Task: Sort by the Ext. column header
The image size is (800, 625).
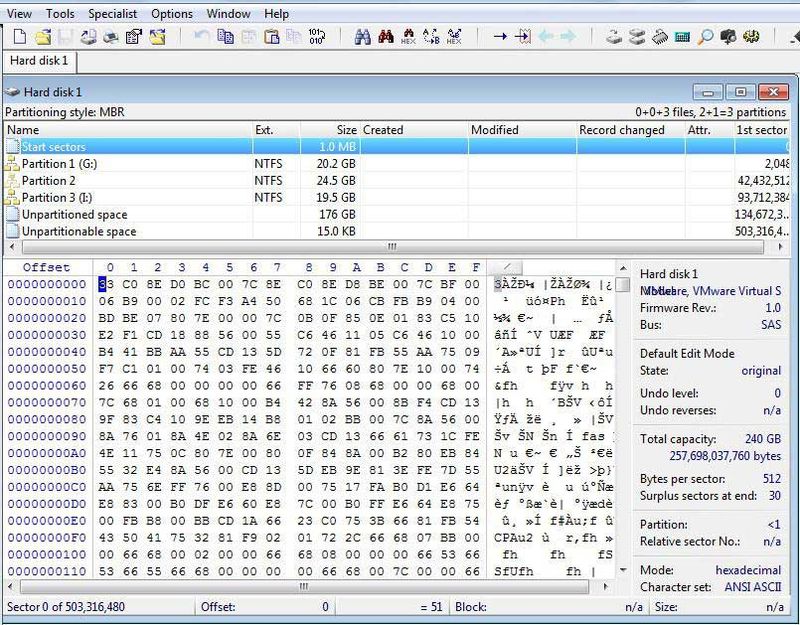Action: tap(276, 130)
